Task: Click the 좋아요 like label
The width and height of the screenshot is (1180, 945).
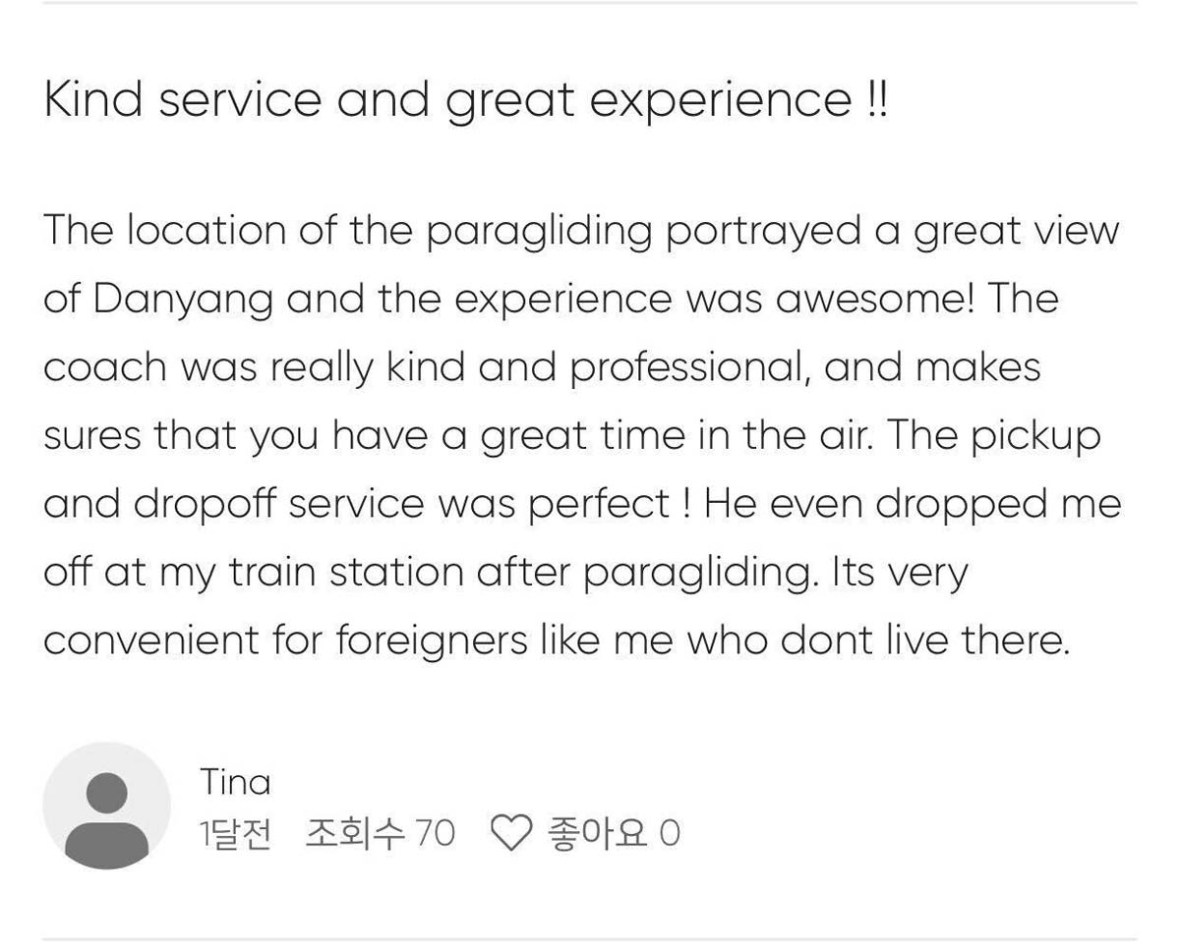Action: click(594, 831)
